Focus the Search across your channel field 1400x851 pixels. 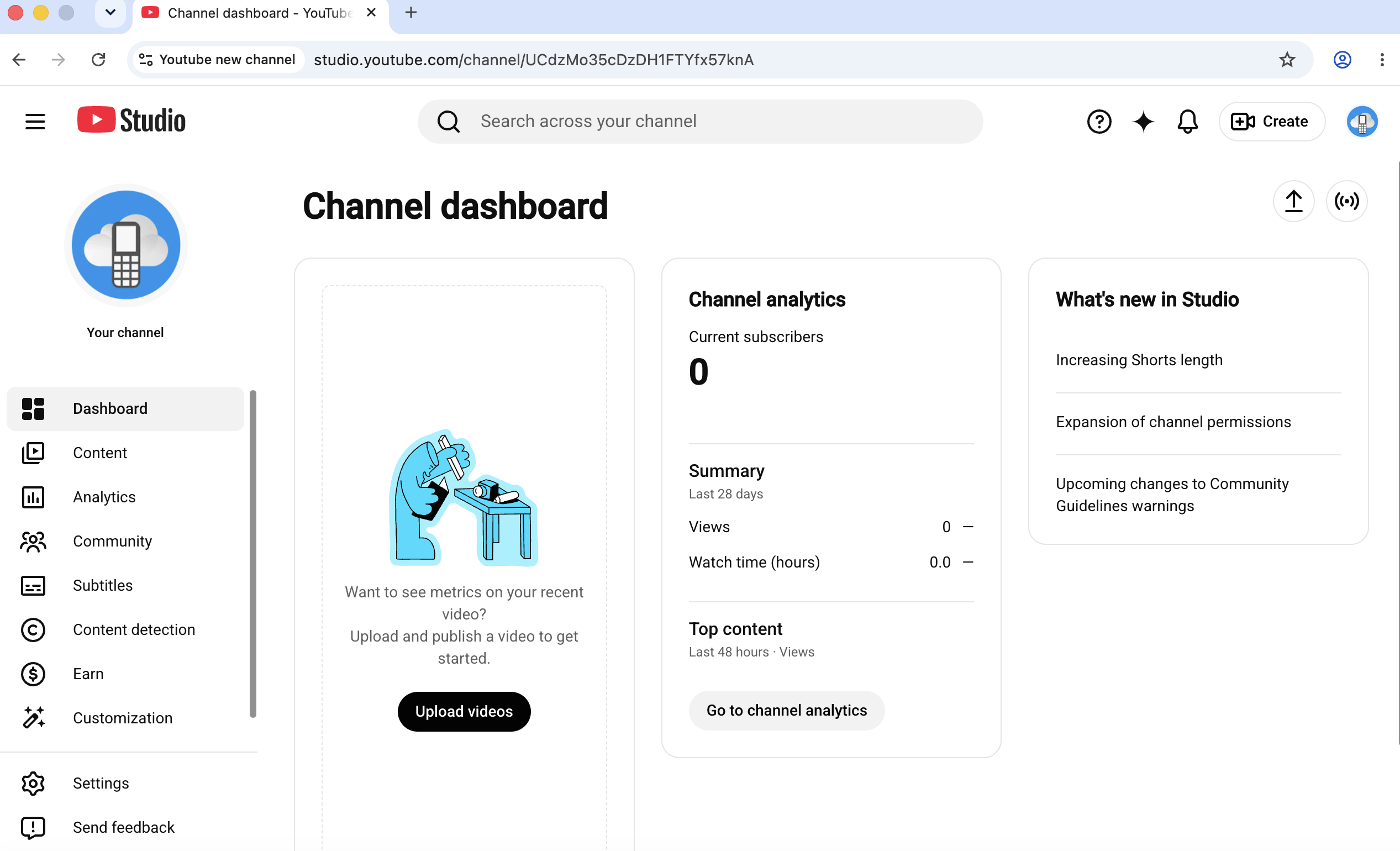click(x=700, y=121)
